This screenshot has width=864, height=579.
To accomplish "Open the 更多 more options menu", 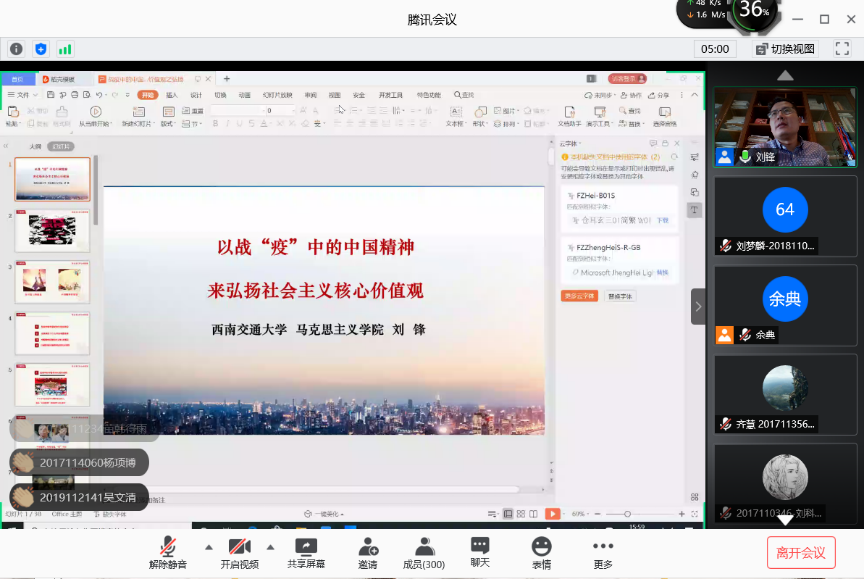I will [x=603, y=553].
